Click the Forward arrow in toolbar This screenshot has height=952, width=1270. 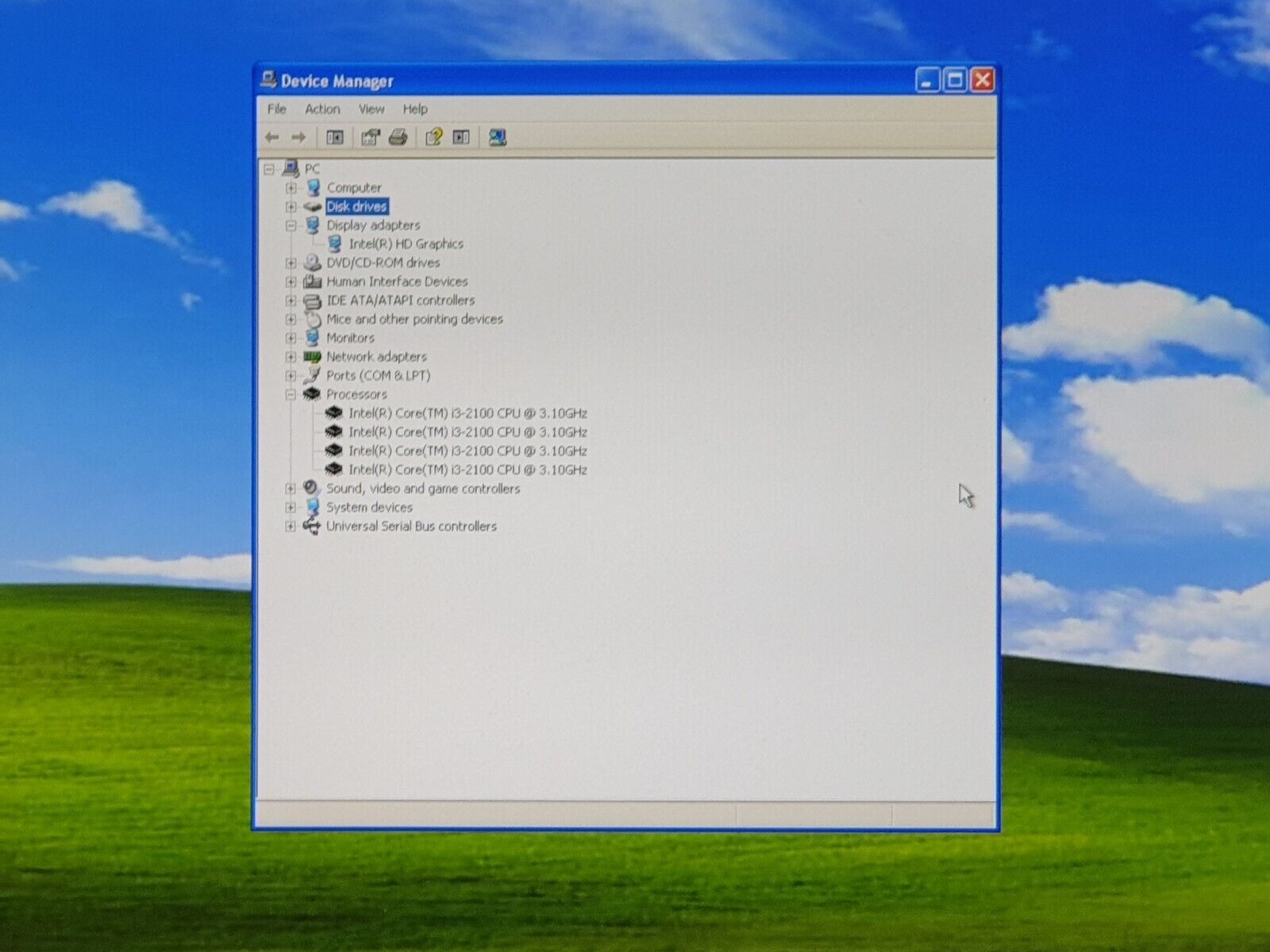click(x=298, y=138)
